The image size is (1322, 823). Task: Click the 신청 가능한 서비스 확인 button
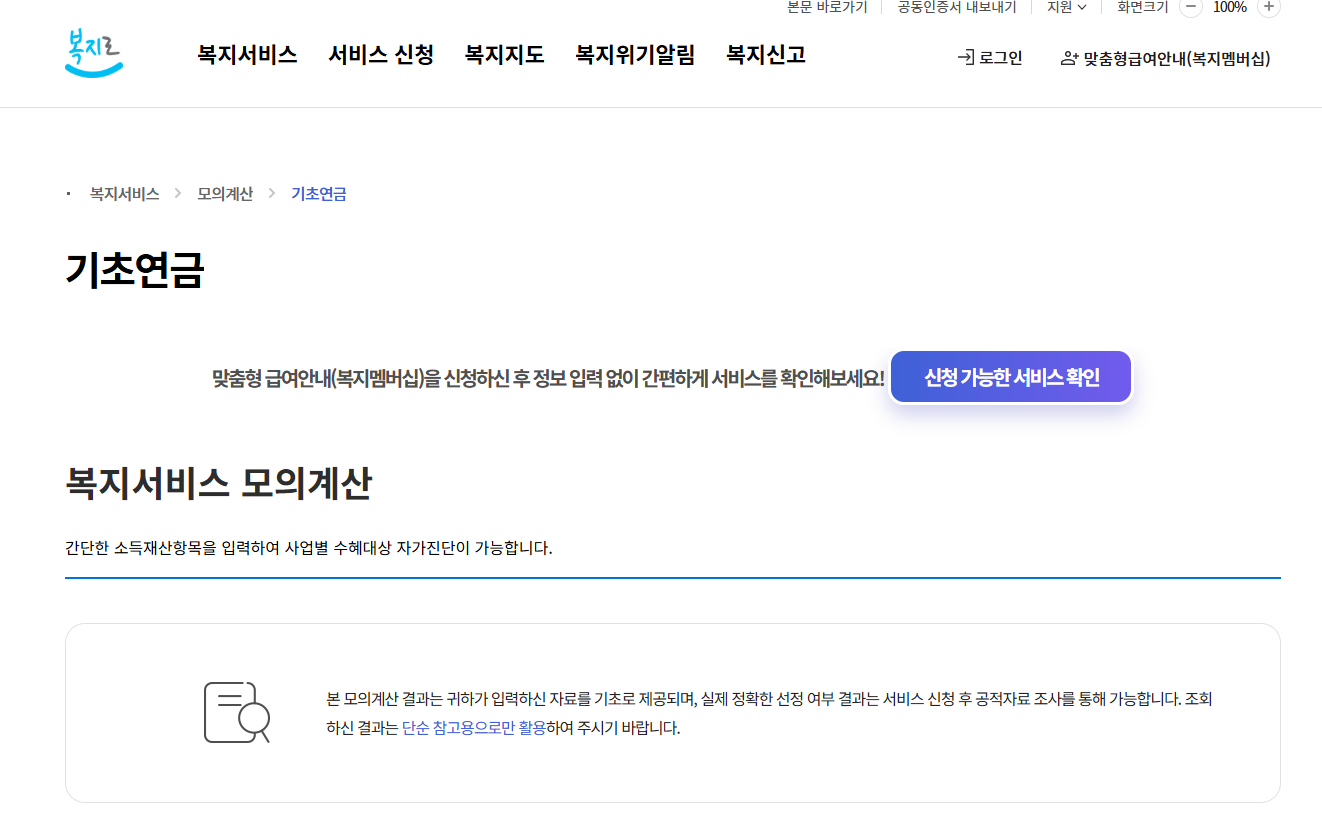click(x=1010, y=376)
